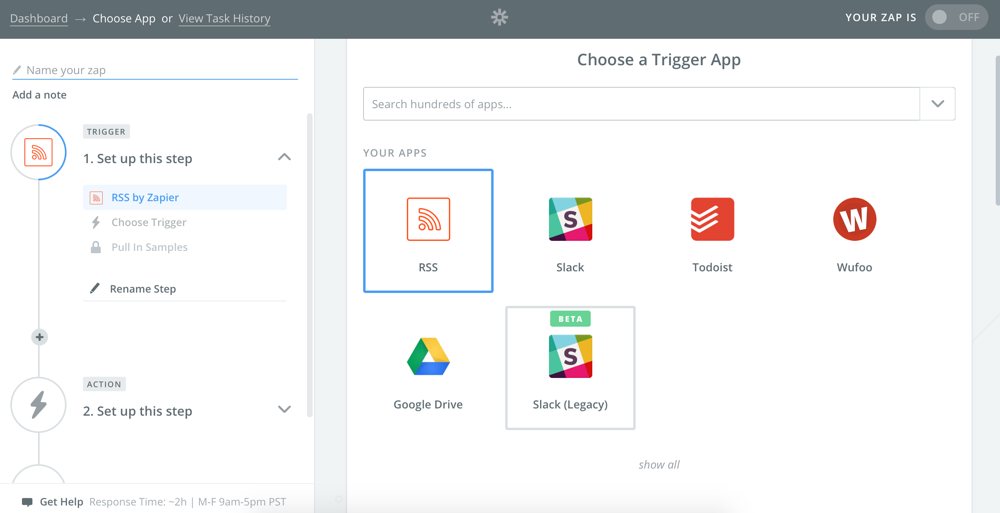Choose the Todoist app icon

[712, 219]
